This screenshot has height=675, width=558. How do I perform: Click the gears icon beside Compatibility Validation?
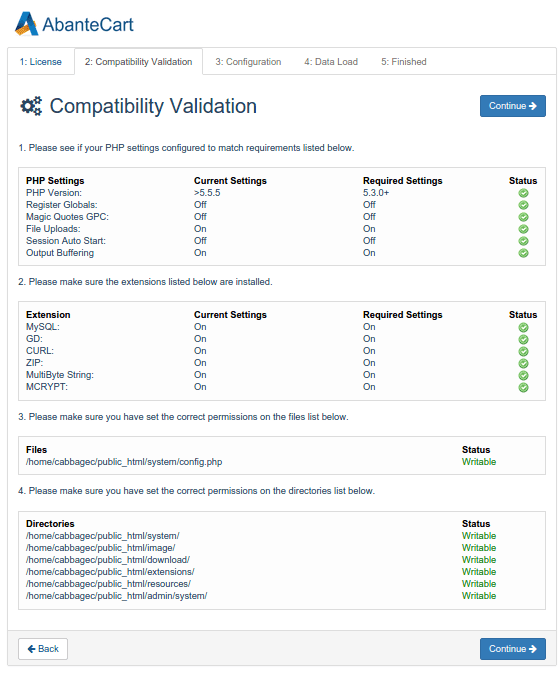(x=31, y=106)
